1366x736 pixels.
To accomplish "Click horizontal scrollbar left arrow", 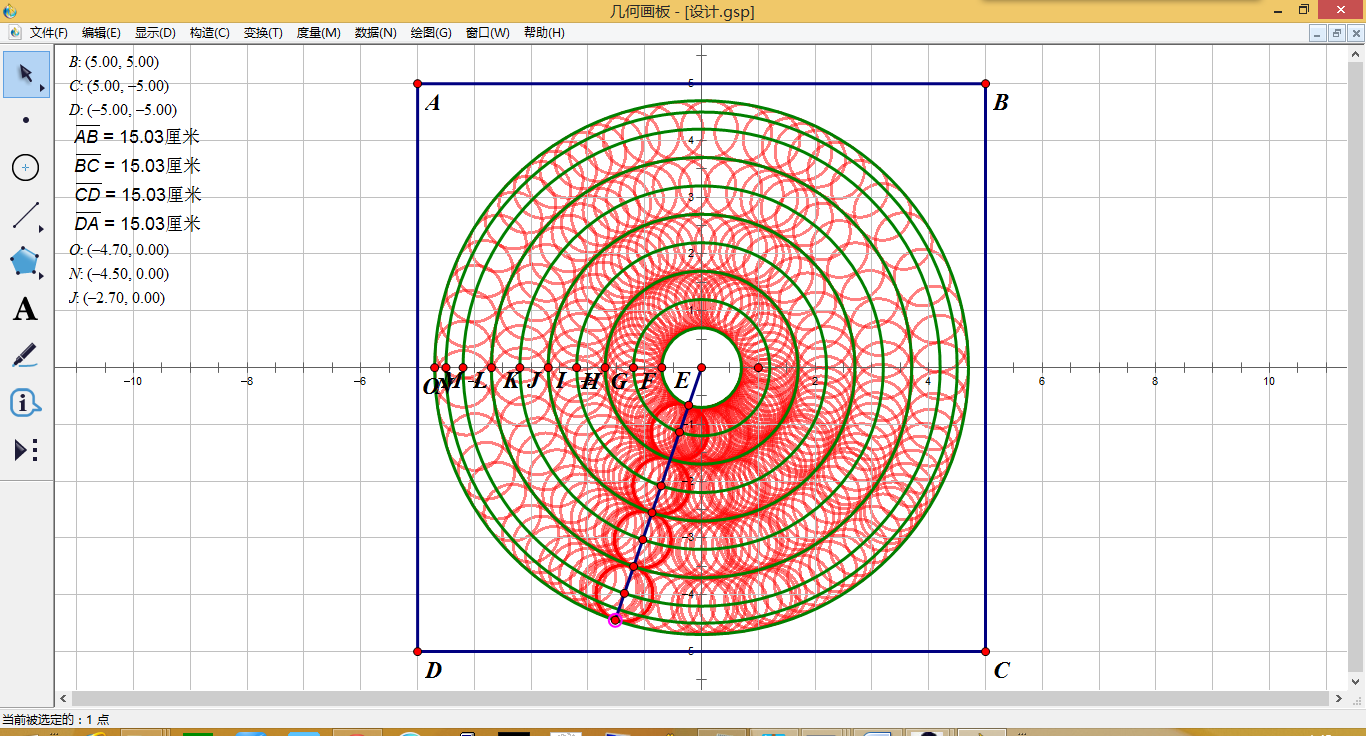I will coord(64,698).
